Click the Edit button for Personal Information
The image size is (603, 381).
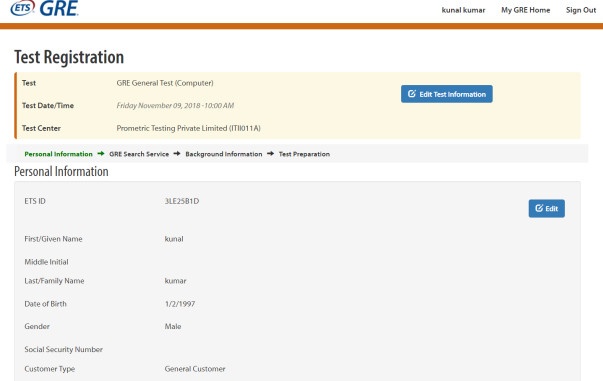coord(546,208)
